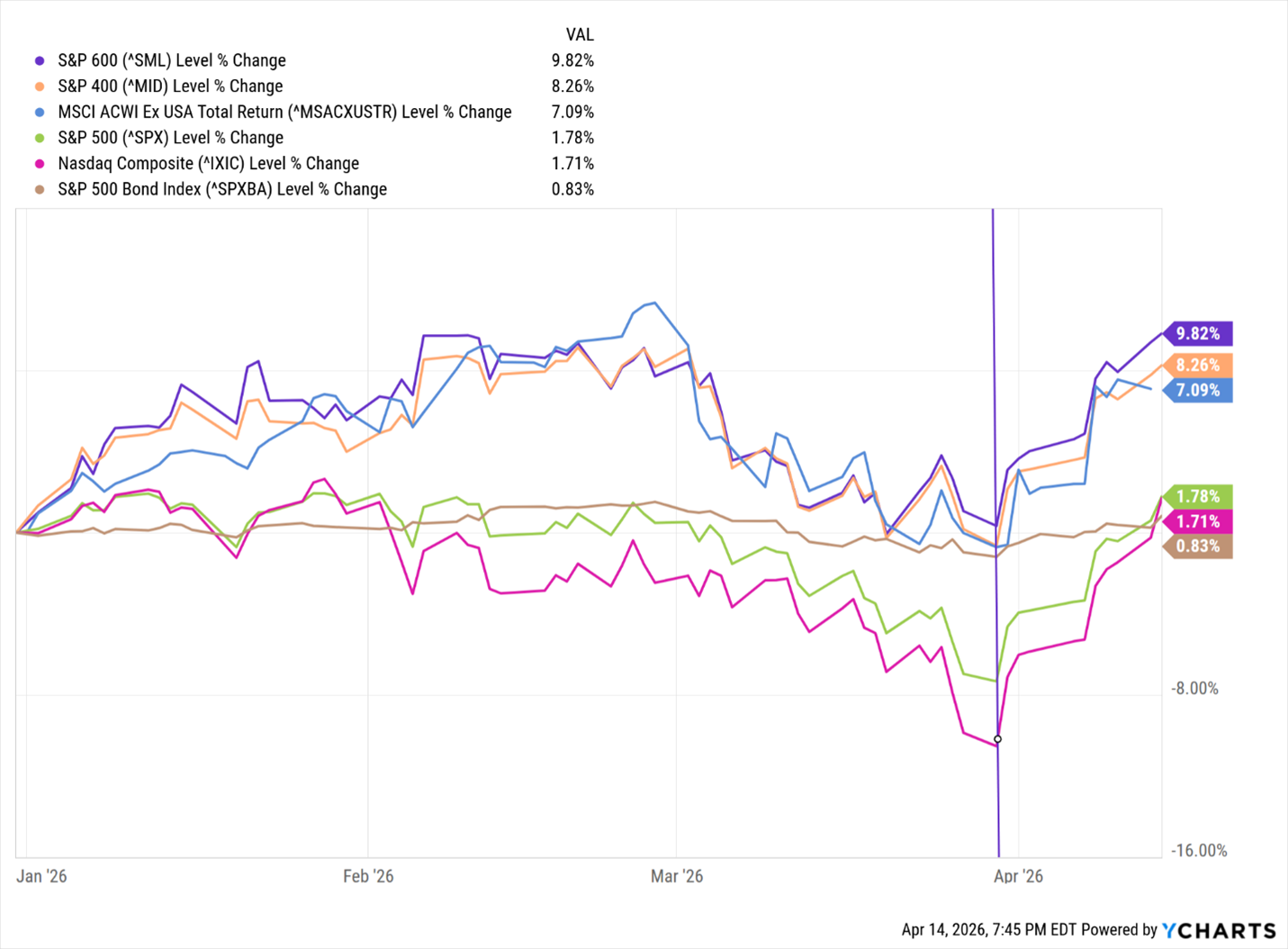Image resolution: width=1288 pixels, height=949 pixels.
Task: Click the blue MSCI ACWI legend dot
Action: 40,113
